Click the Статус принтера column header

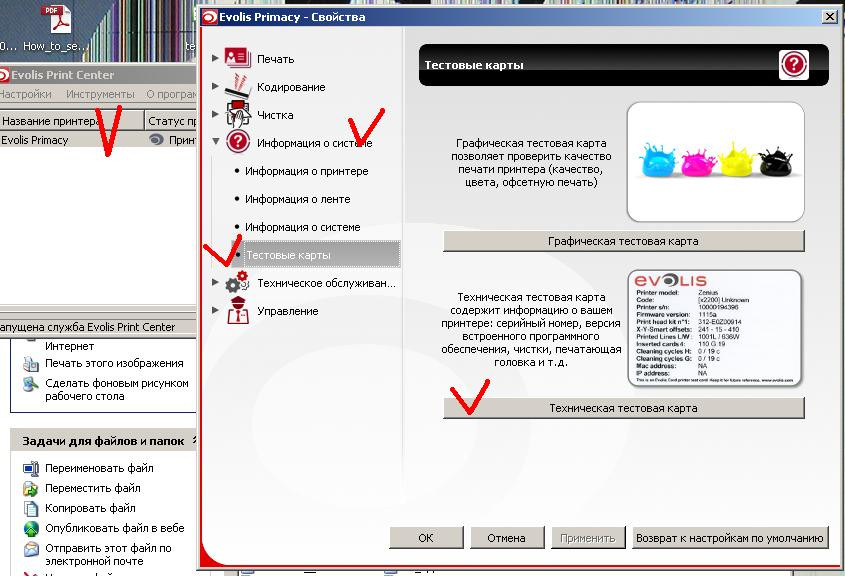click(x=171, y=121)
